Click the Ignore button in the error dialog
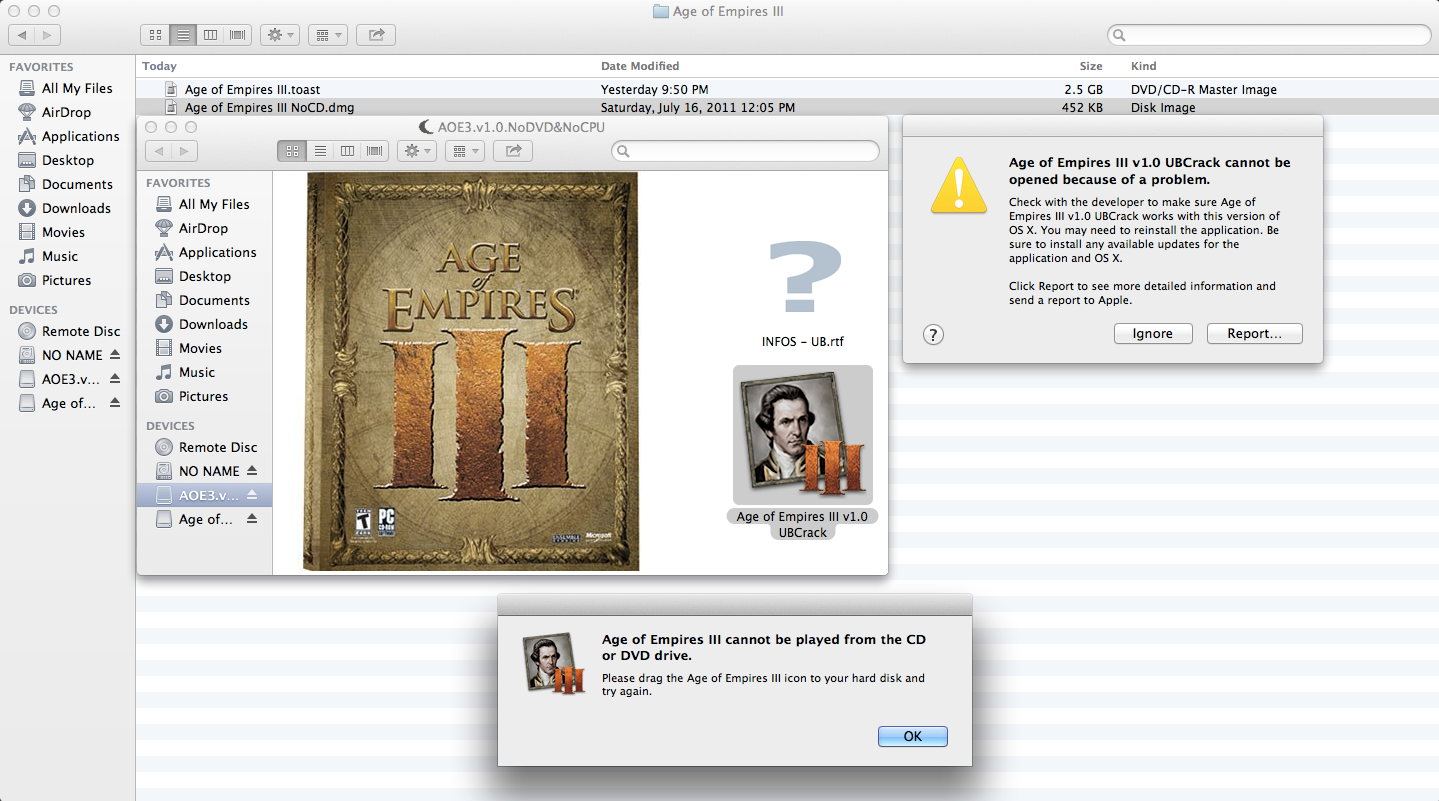 click(1152, 334)
